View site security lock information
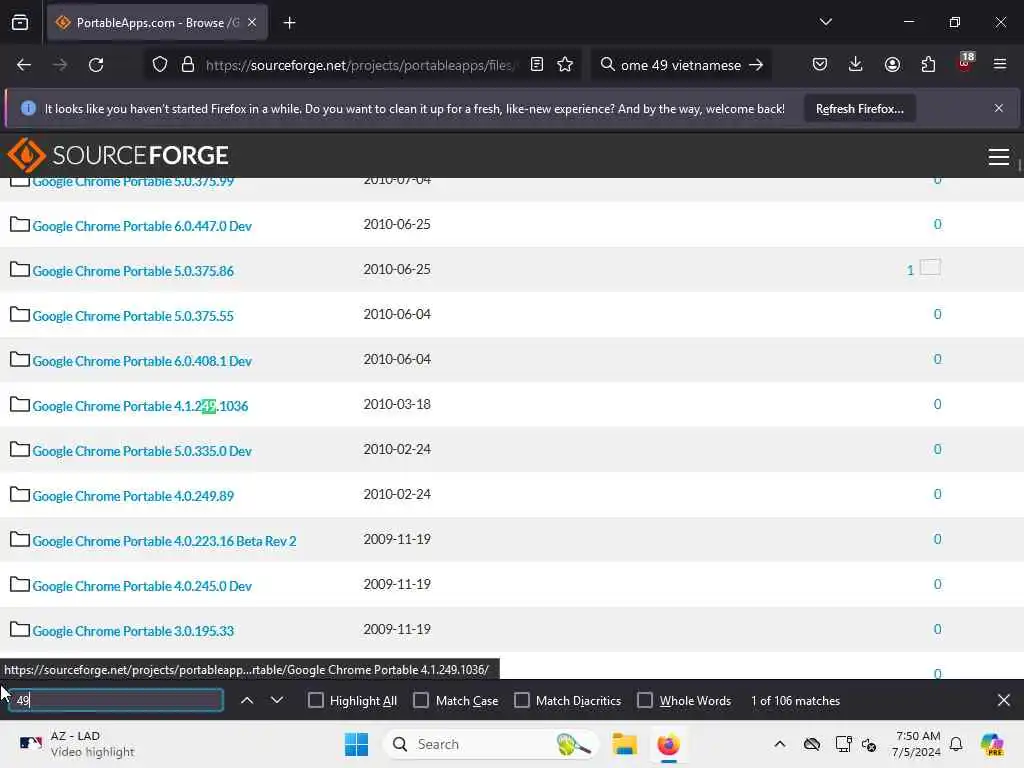Screen dimensions: 1024x768 pyautogui.click(x=188, y=65)
